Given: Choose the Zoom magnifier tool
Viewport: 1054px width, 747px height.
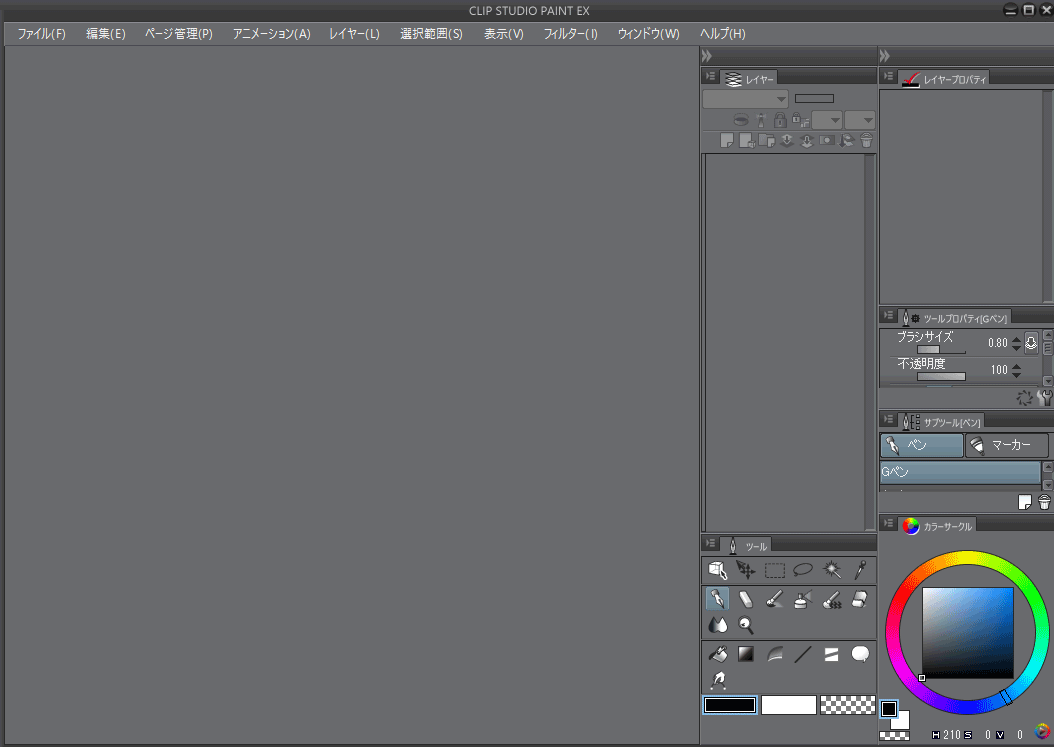Looking at the screenshot, I should point(745,625).
